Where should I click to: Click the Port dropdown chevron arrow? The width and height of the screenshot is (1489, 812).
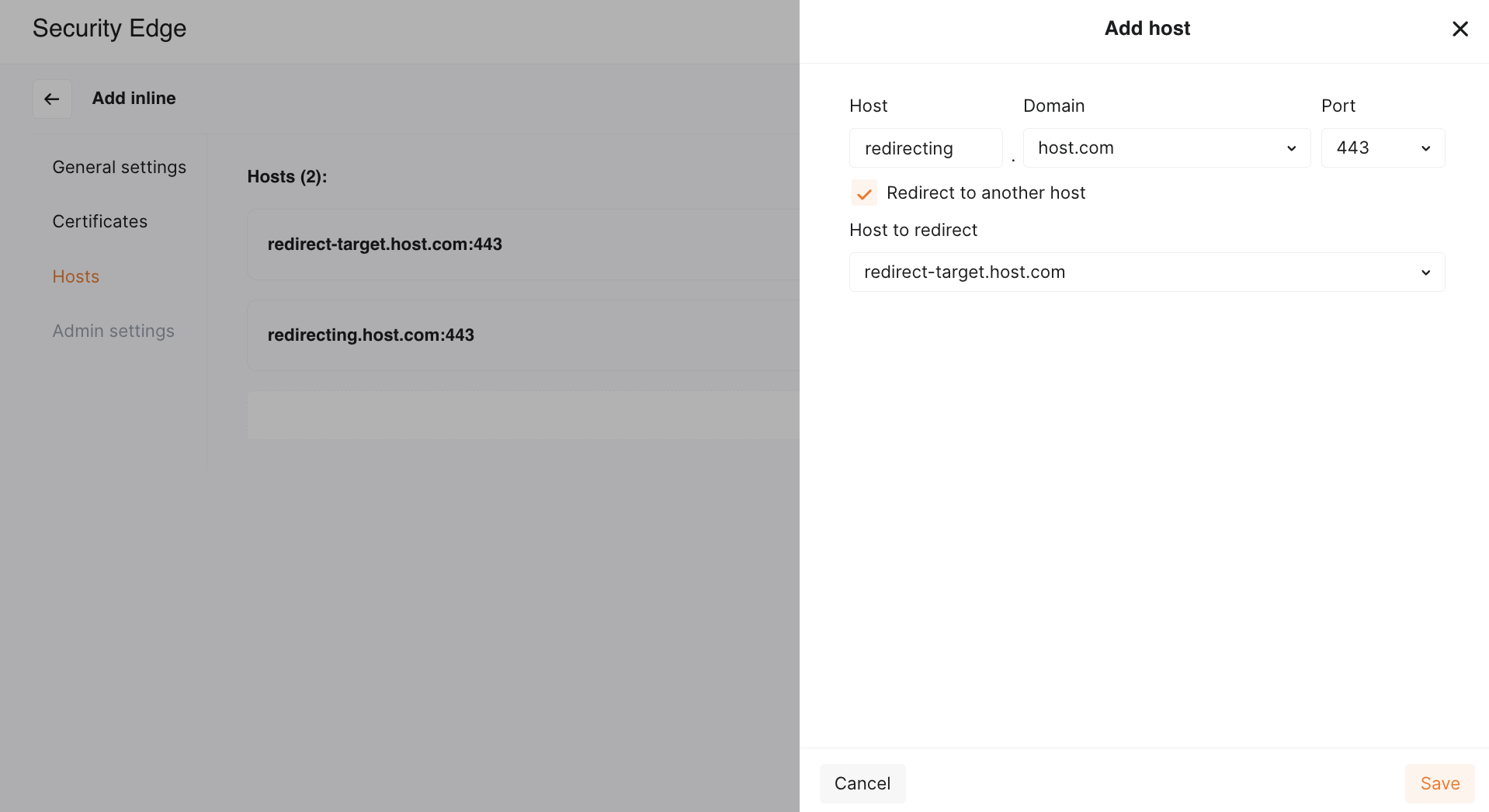1425,148
